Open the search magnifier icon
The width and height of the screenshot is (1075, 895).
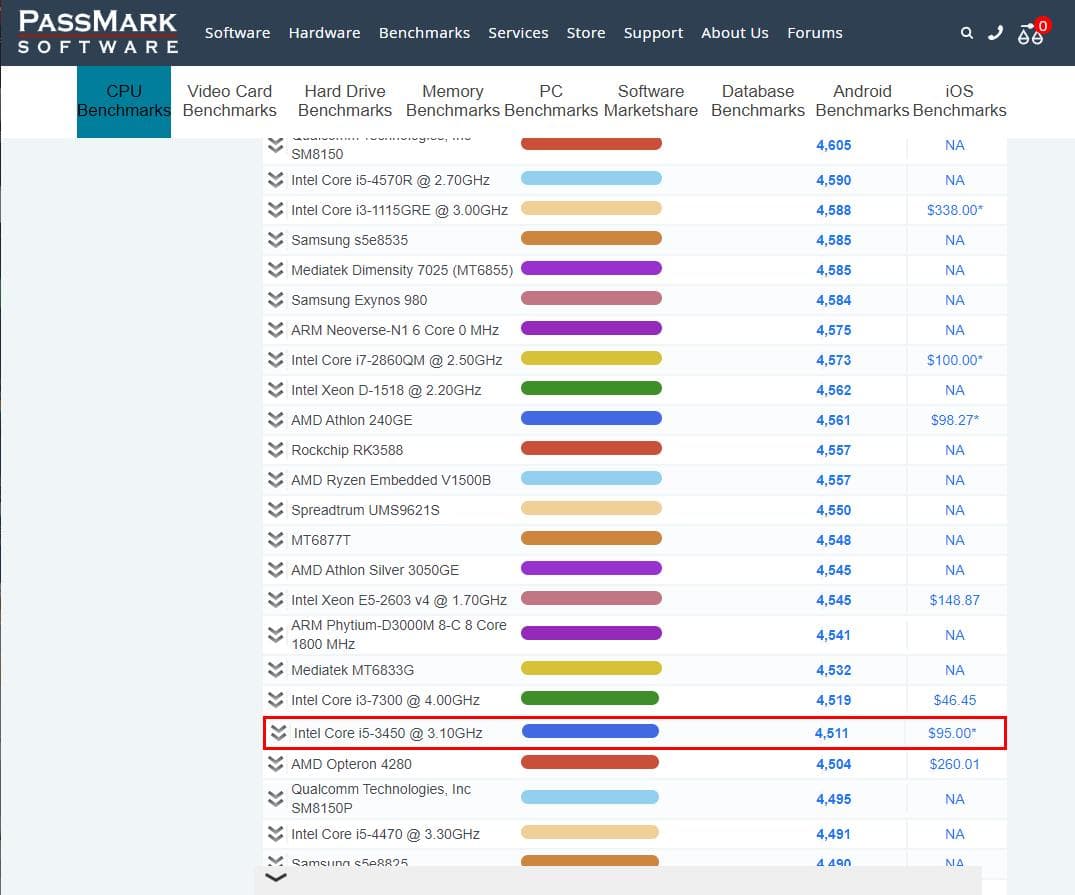coord(966,33)
